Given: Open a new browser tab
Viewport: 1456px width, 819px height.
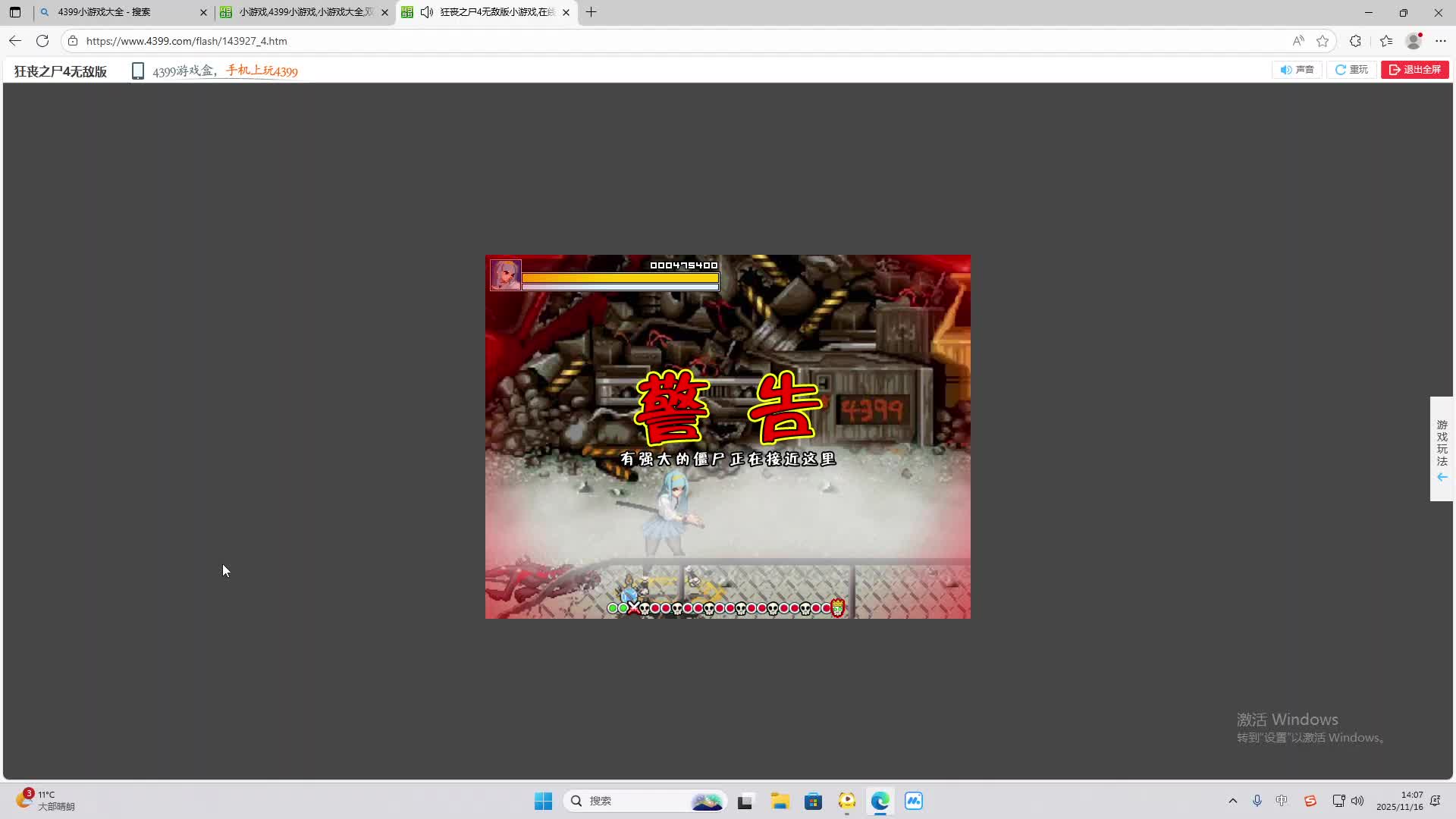Looking at the screenshot, I should (x=591, y=12).
